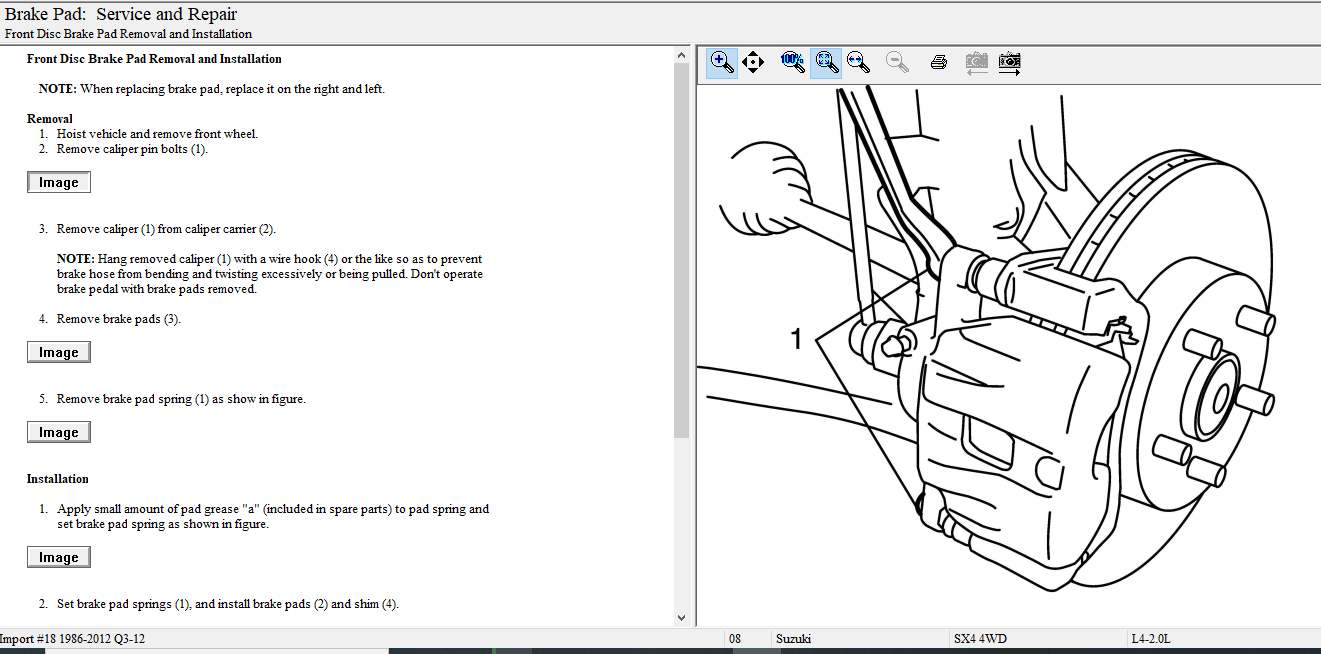Image resolution: width=1321 pixels, height=654 pixels.
Task: Print the brake caliper image
Action: pos(938,63)
